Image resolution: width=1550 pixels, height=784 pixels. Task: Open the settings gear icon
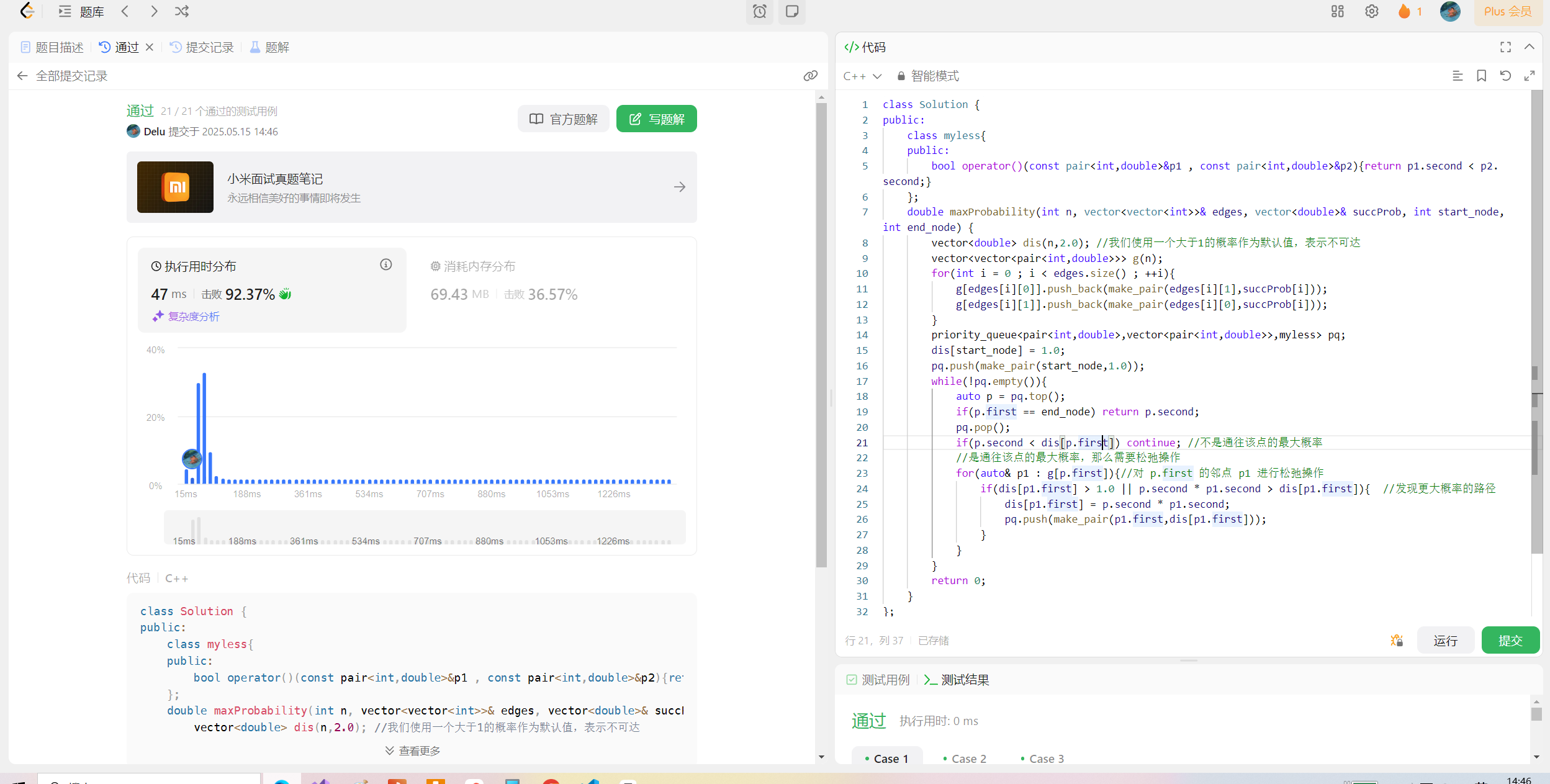[x=1371, y=11]
